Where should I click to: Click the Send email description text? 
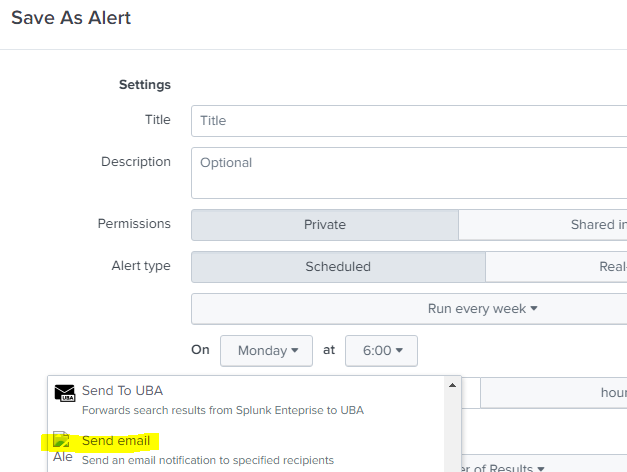tap(208, 460)
